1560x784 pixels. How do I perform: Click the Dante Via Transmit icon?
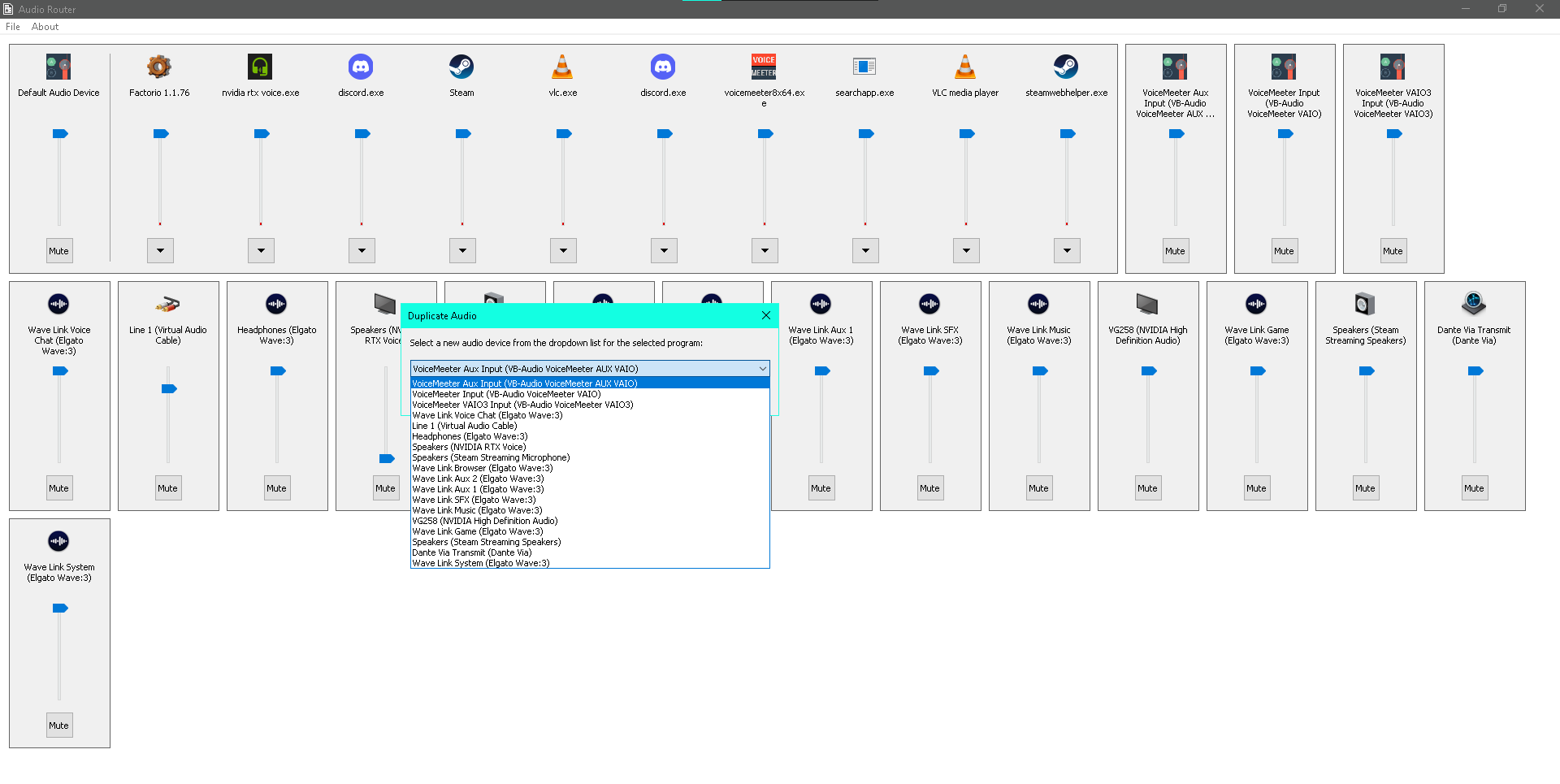[1474, 304]
